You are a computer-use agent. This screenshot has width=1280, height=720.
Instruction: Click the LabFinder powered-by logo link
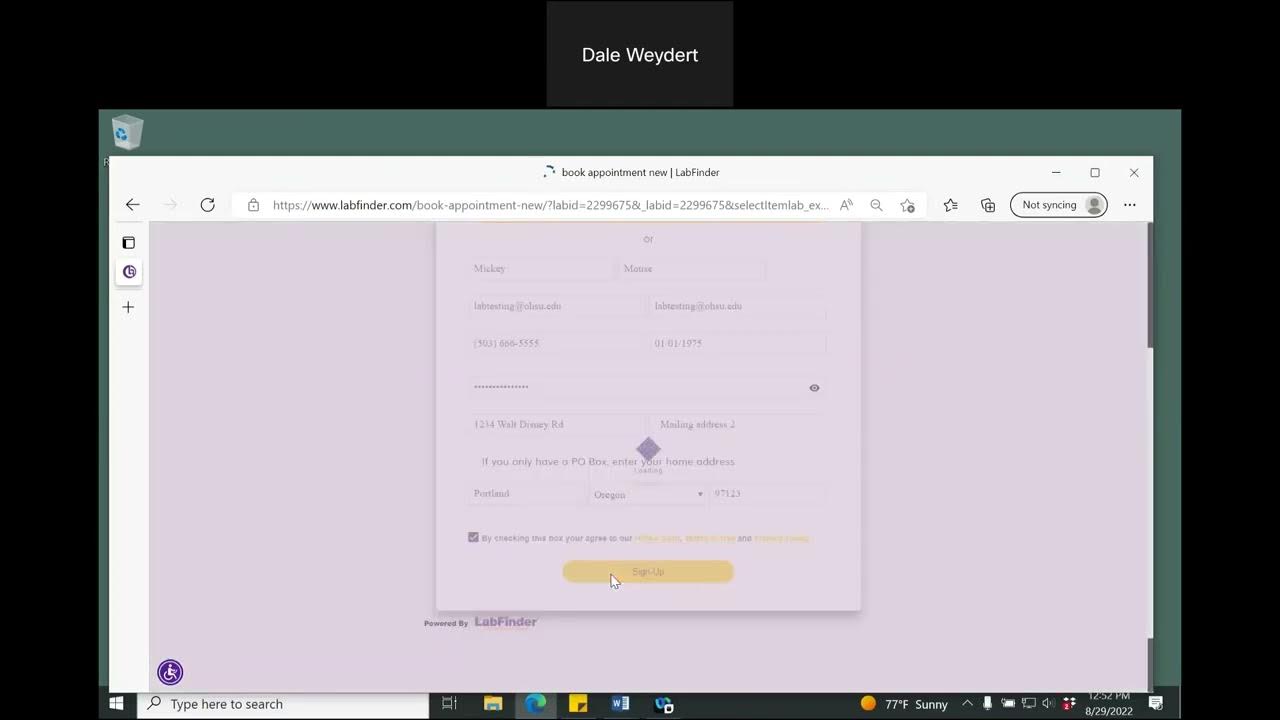506,622
